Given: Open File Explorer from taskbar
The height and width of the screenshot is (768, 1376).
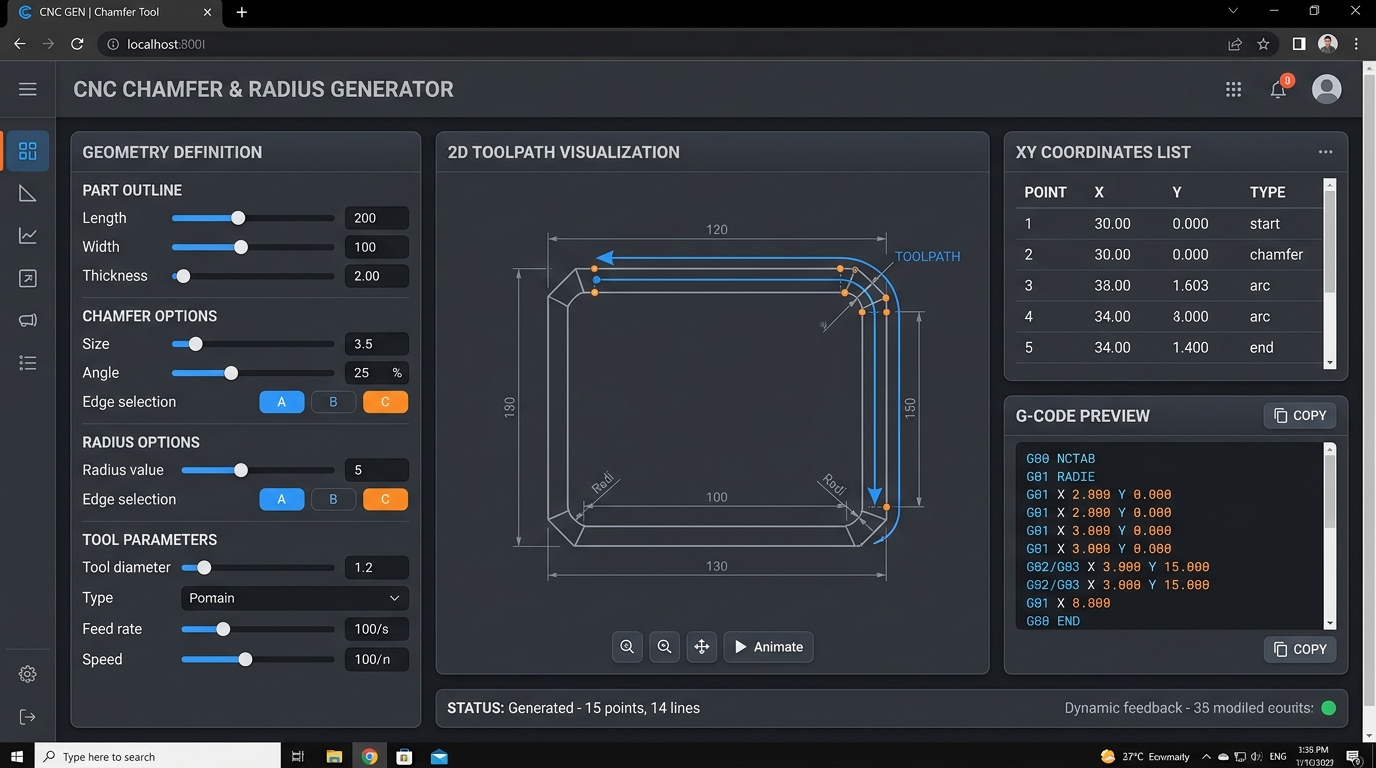Looking at the screenshot, I should tap(334, 756).
